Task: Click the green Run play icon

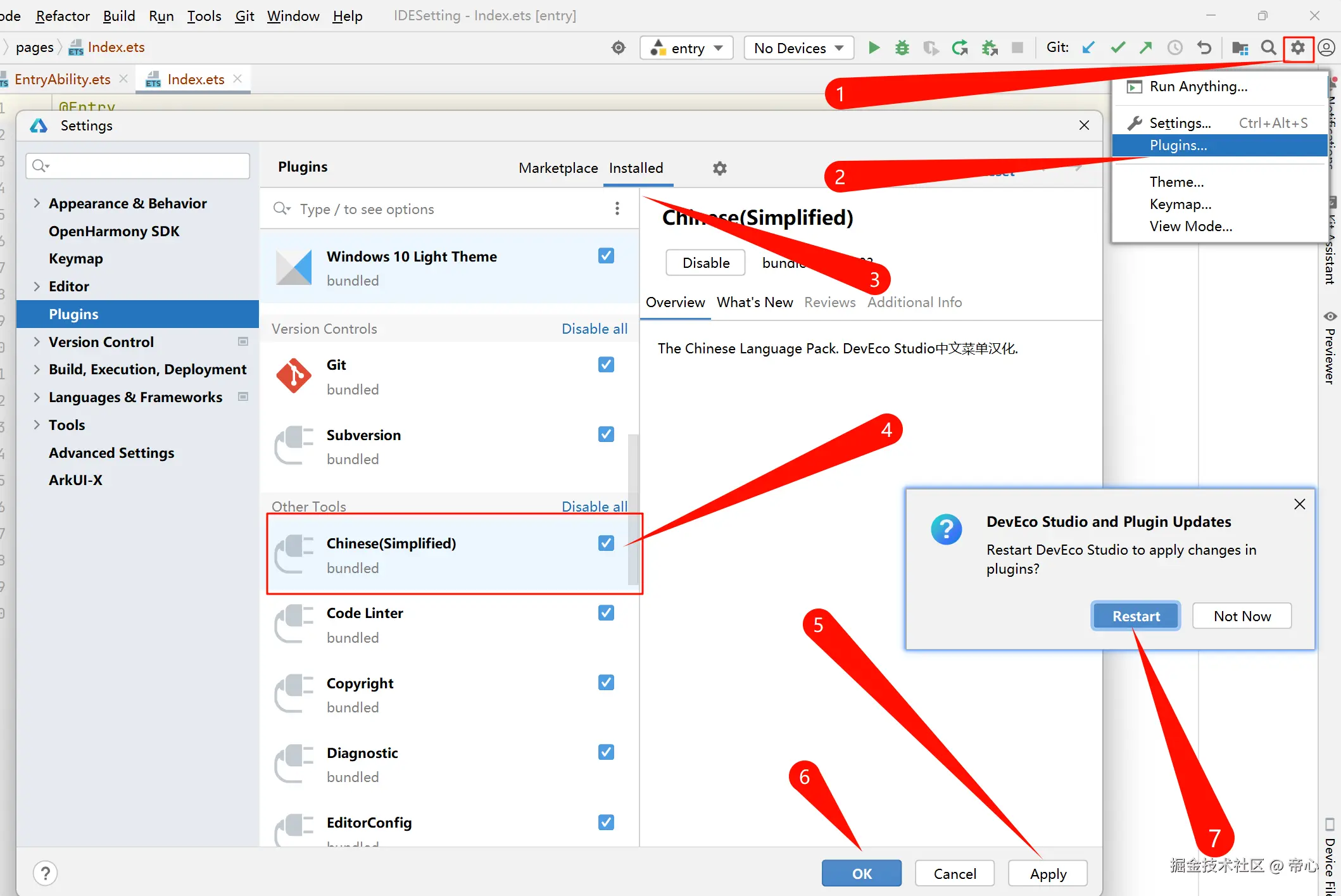Action: click(x=874, y=47)
